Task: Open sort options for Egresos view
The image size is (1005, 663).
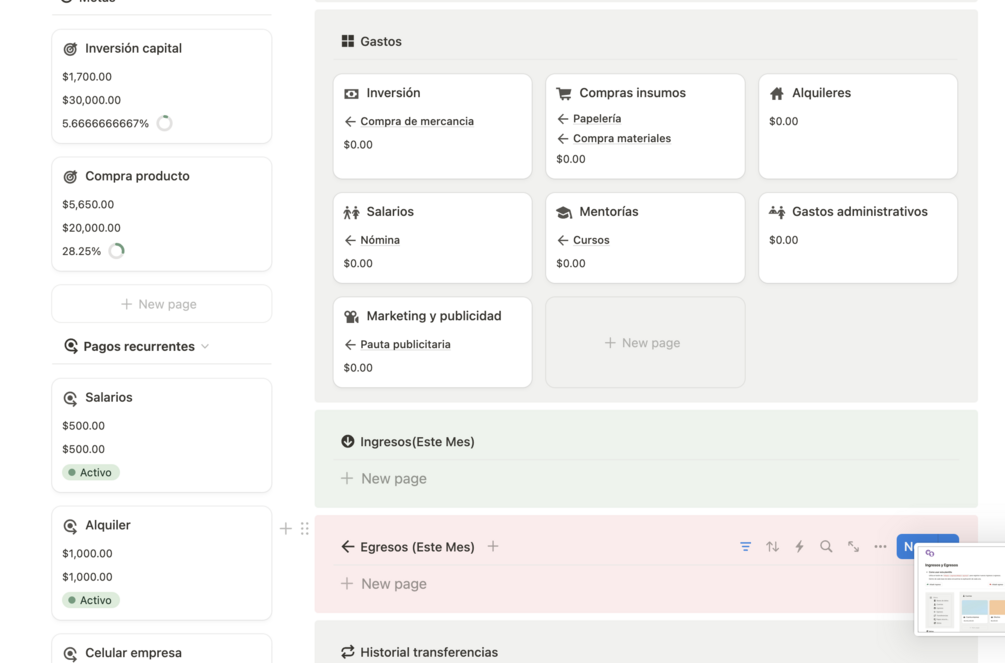Action: click(773, 547)
